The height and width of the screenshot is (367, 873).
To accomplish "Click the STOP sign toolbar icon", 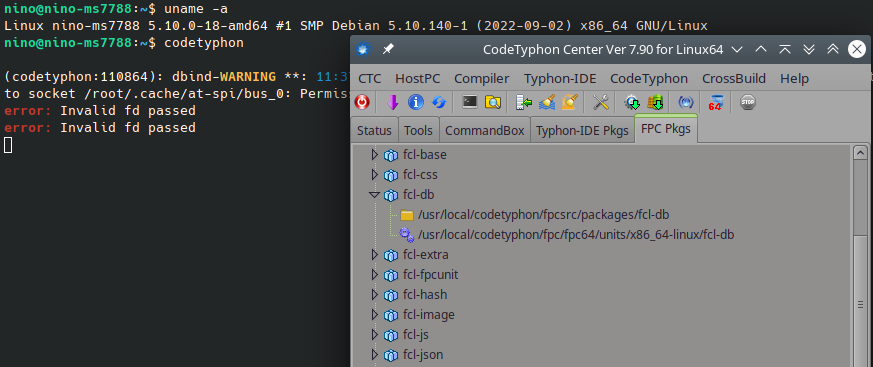I will 748,102.
